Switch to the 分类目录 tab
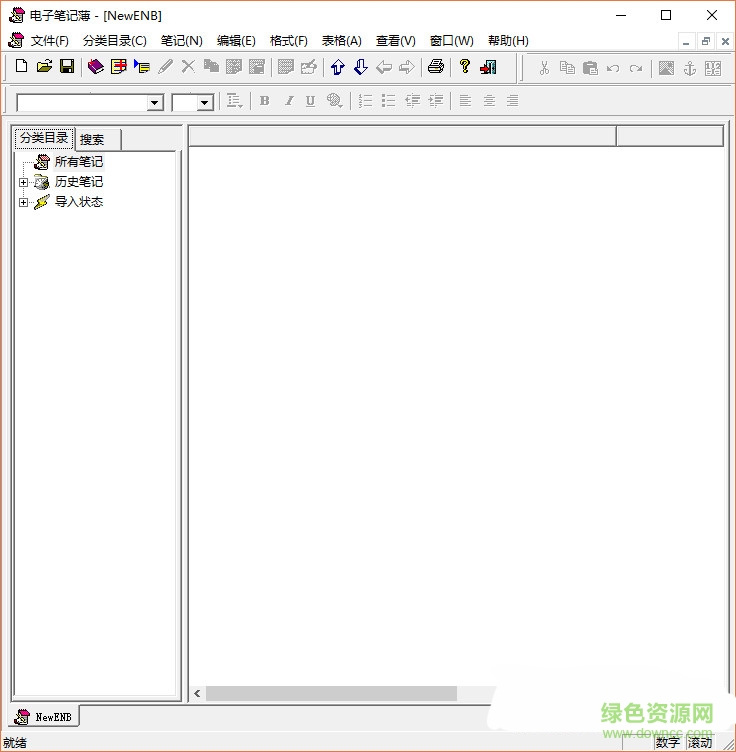This screenshot has height=752, width=736. point(44,138)
